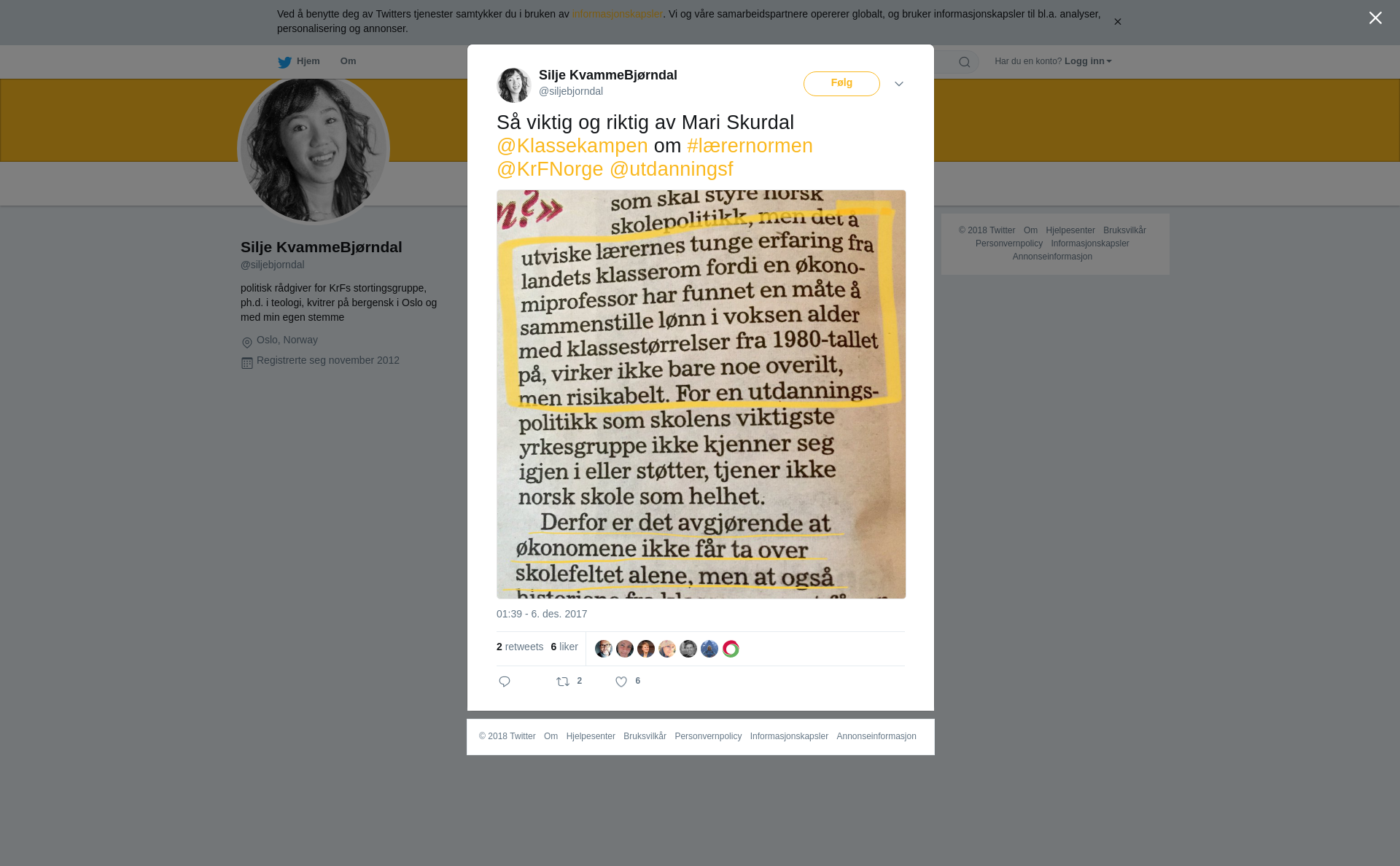
Task: Open the tweet timestamp 01:39 - 6. des. 2017
Action: [542, 614]
